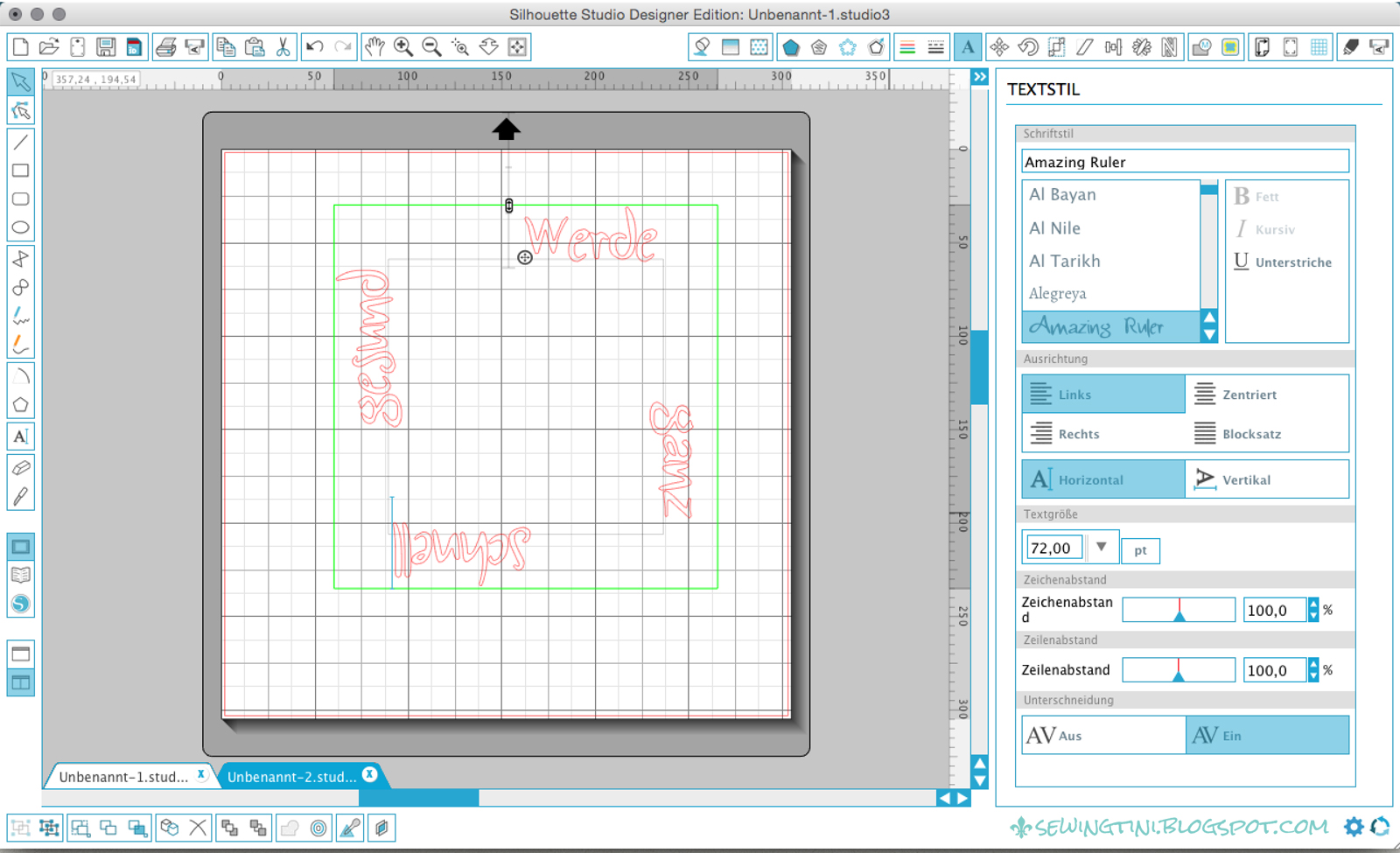Pick the Draw Ellipse tool

21,228
